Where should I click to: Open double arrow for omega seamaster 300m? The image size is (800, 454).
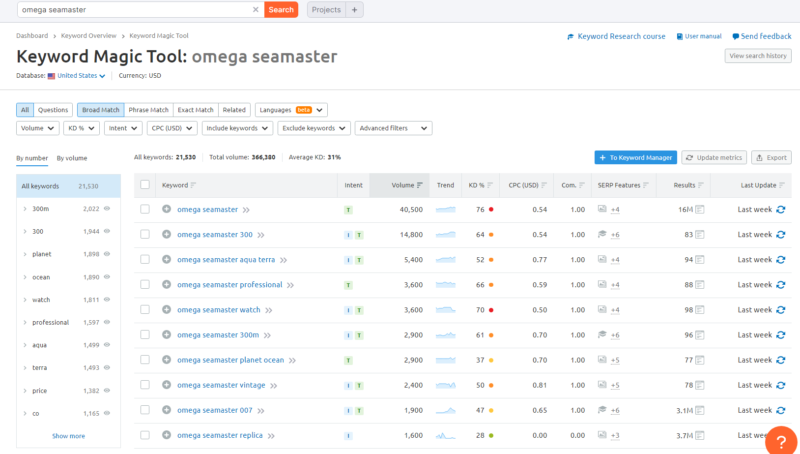coord(267,335)
